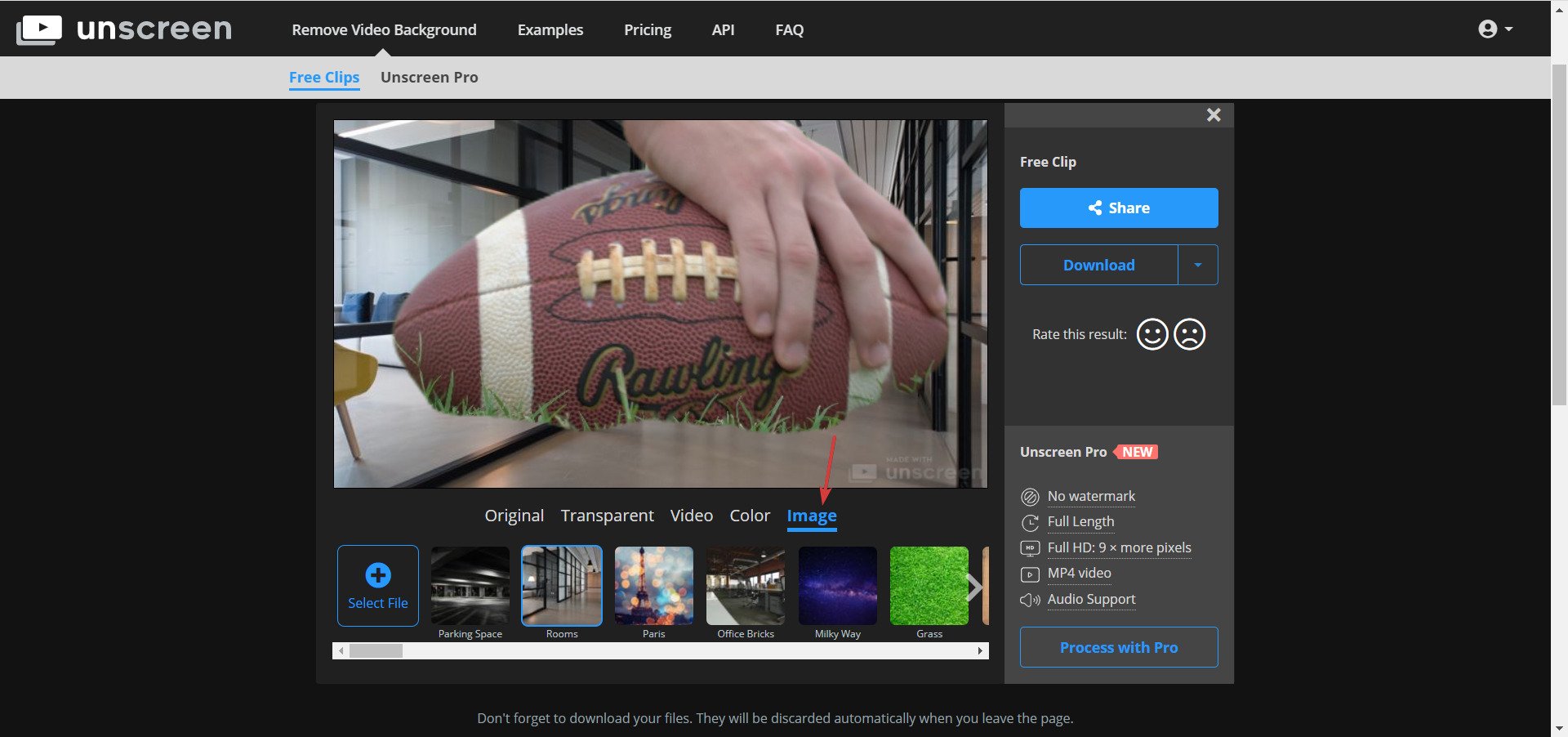Click the Share button
The height and width of the screenshot is (737, 1568).
1119,208
